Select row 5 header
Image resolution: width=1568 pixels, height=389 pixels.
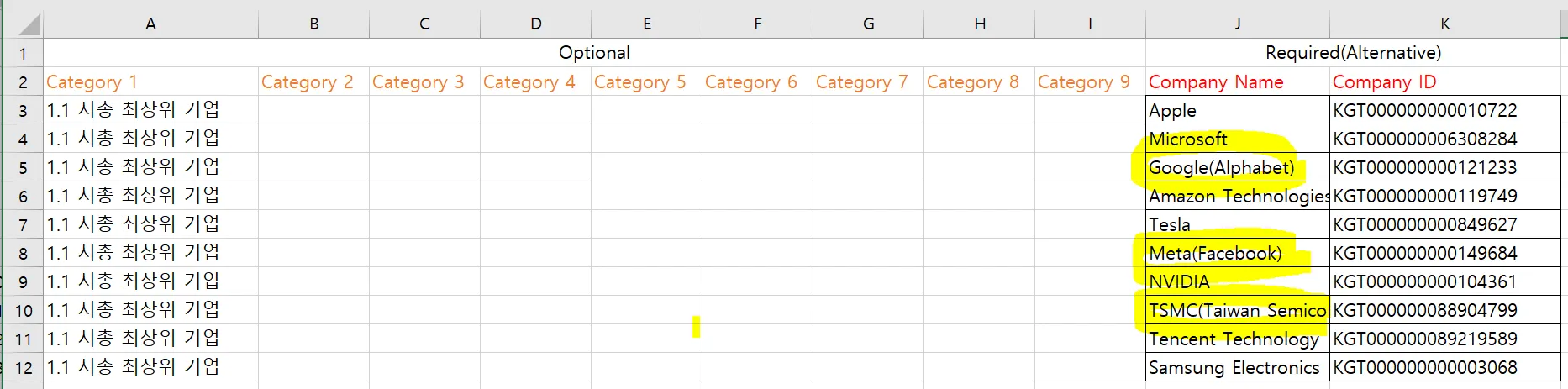[x=23, y=167]
